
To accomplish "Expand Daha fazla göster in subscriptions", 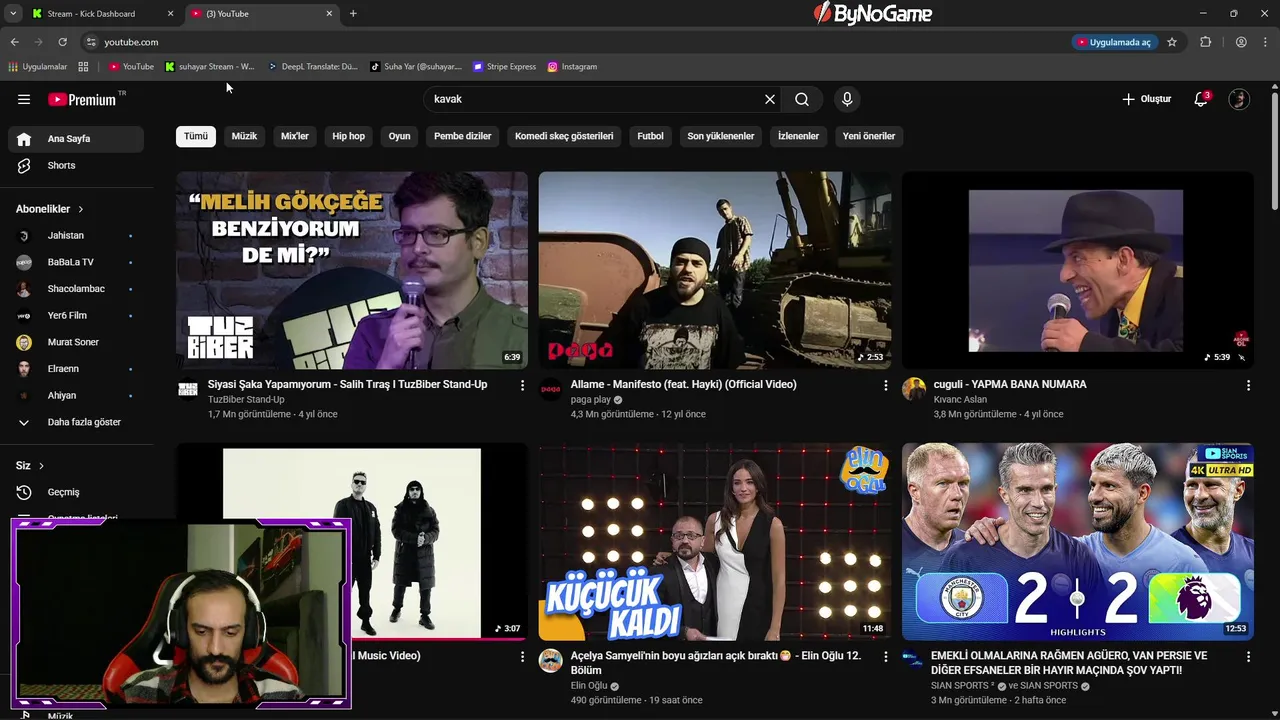I will pyautogui.click(x=76, y=422).
